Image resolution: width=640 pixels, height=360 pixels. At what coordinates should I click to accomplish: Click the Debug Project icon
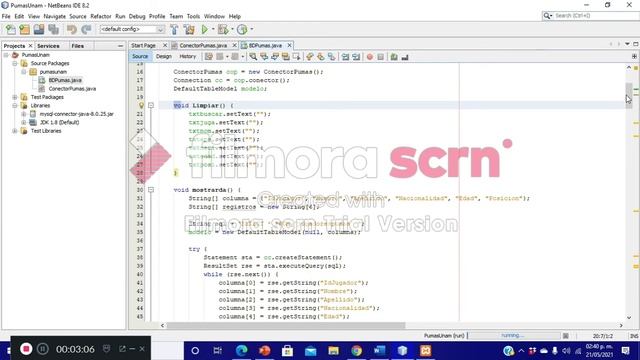223,29
